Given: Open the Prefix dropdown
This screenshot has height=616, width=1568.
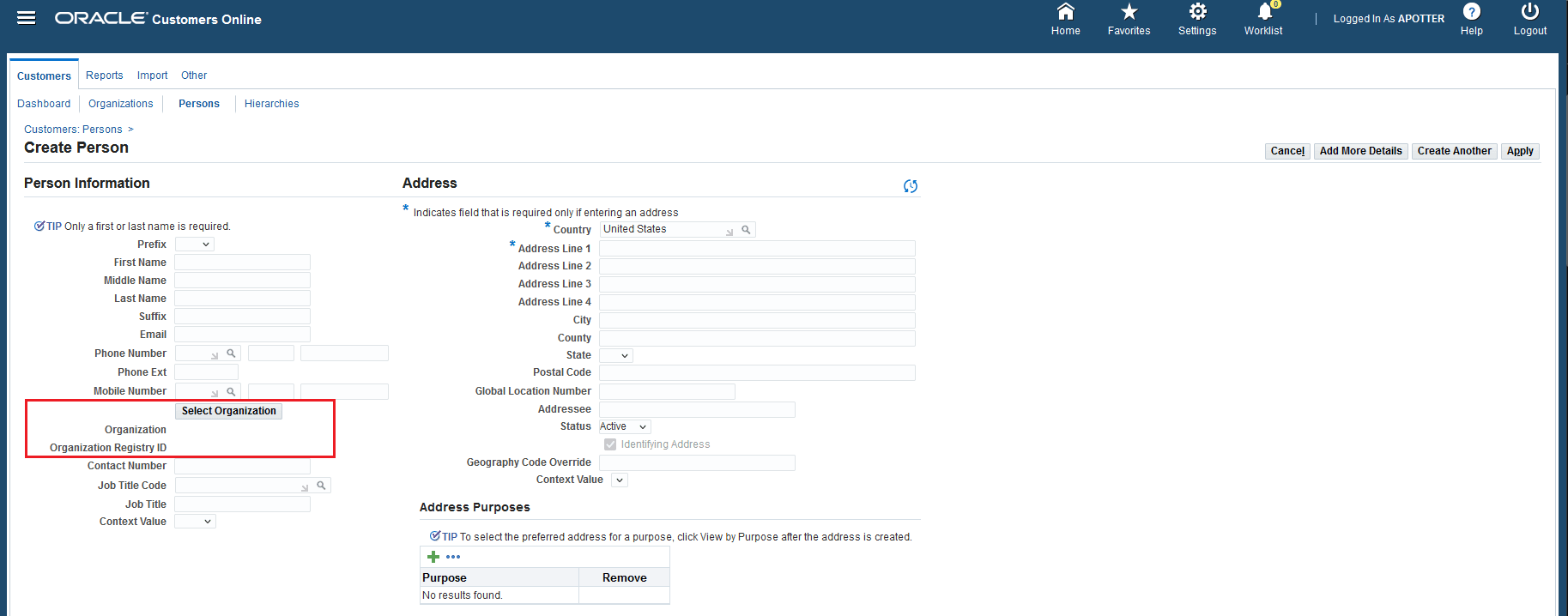Looking at the screenshot, I should 195,245.
